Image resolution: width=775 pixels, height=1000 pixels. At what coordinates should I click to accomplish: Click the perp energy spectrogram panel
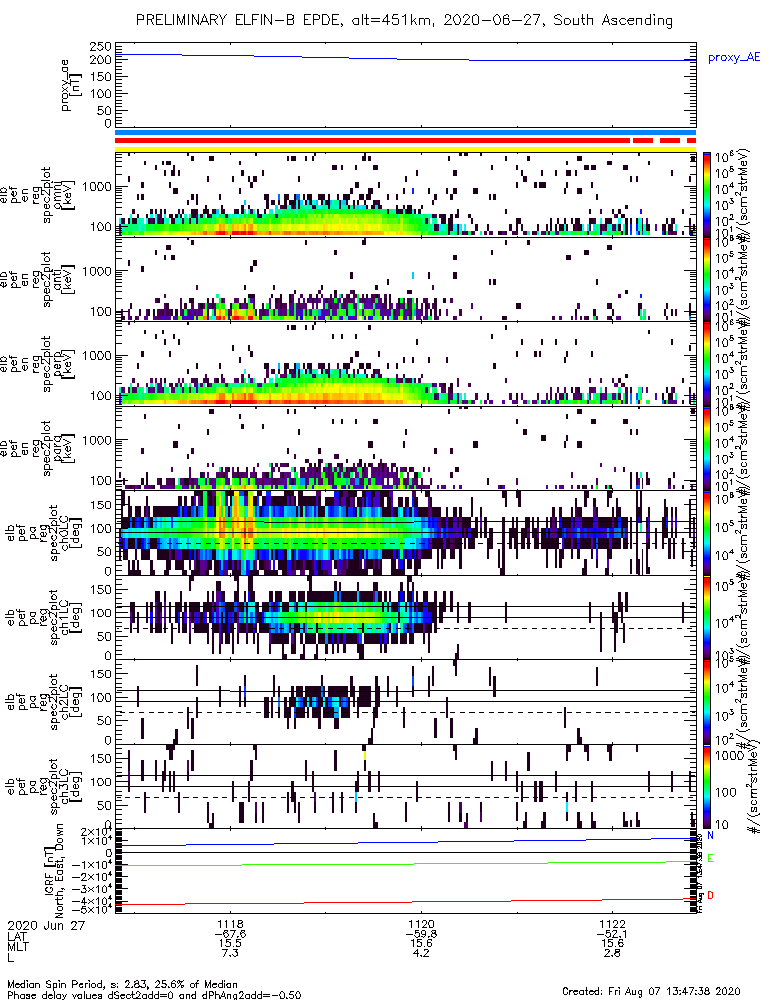tap(406, 364)
